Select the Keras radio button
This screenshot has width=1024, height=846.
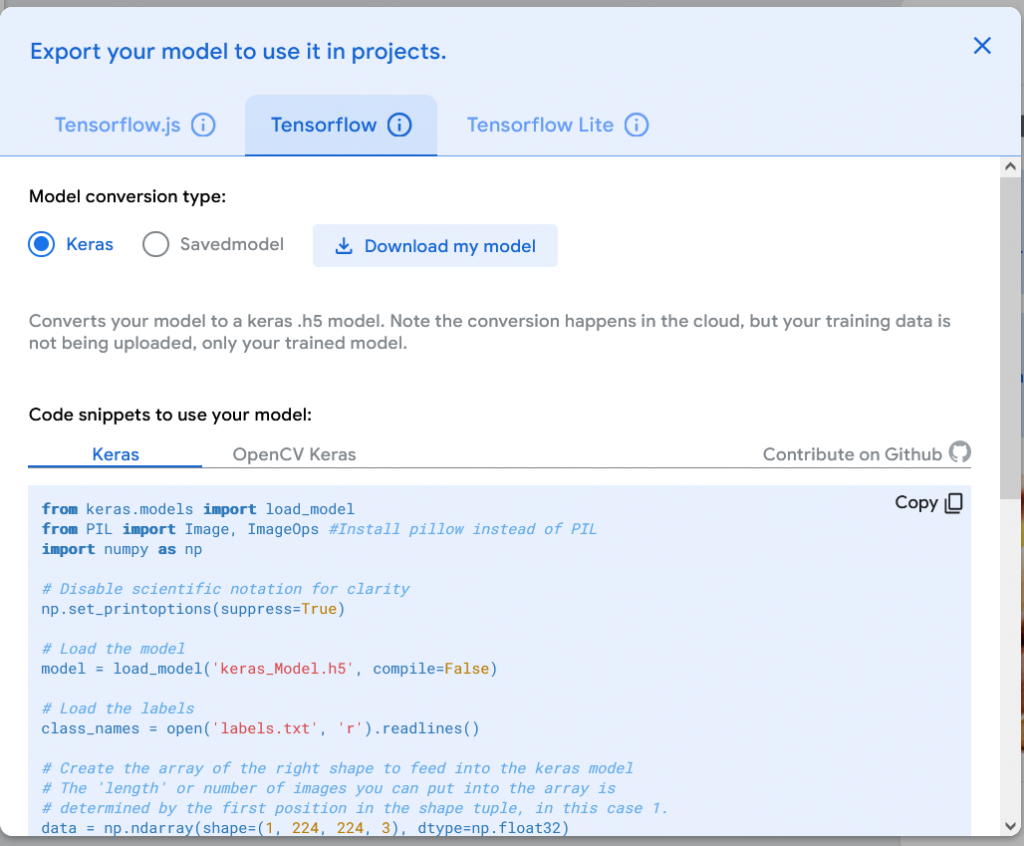click(x=42, y=245)
